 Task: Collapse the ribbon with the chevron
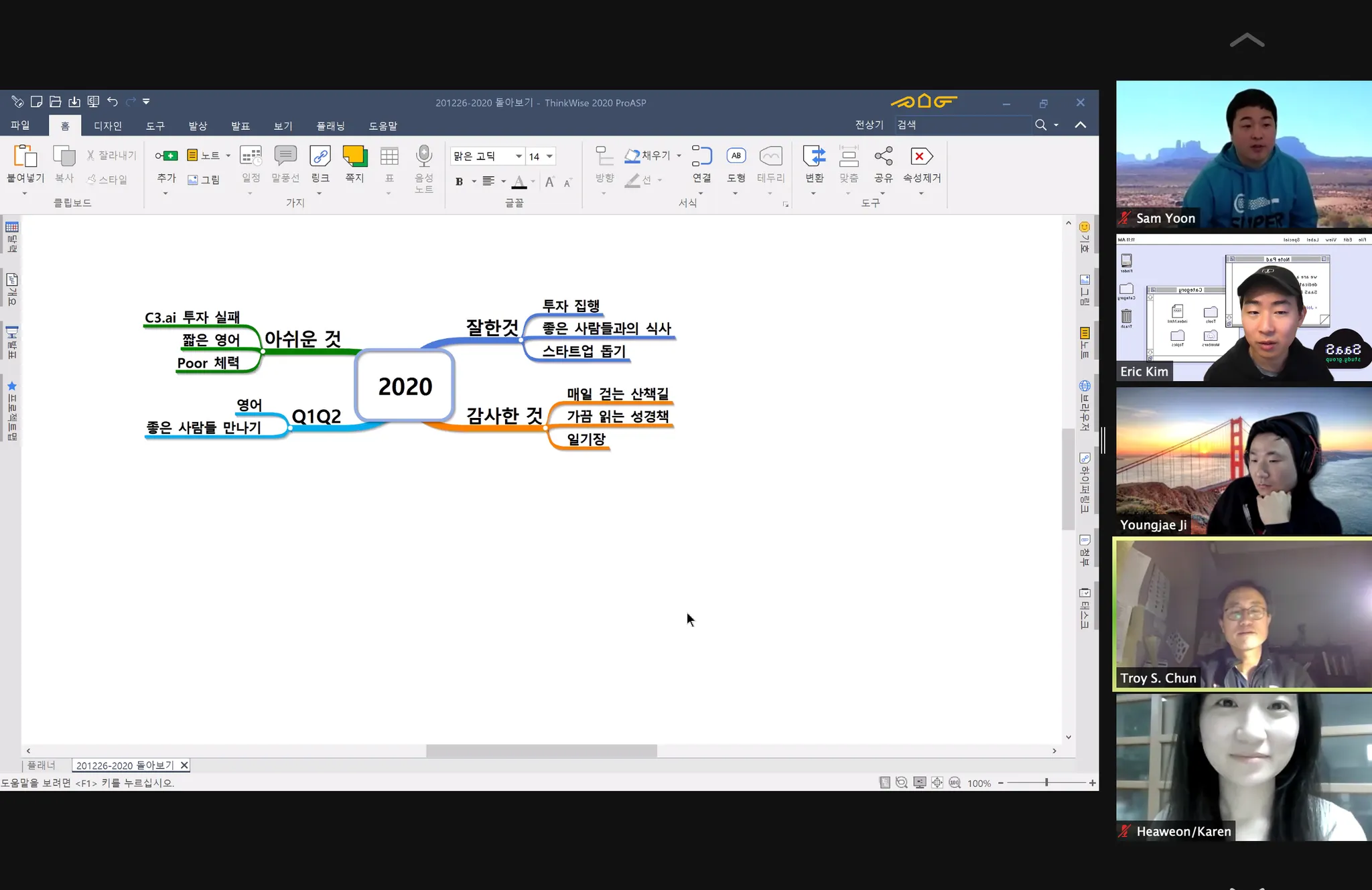(1080, 125)
